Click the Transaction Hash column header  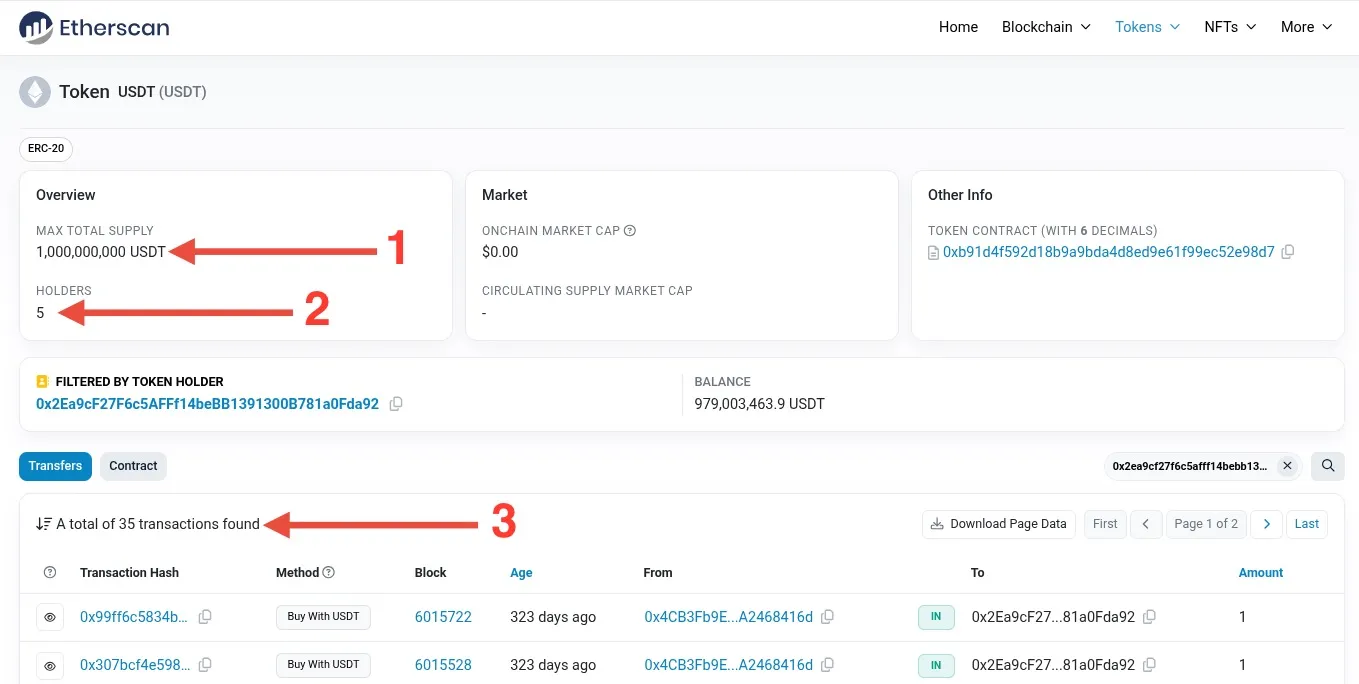(129, 573)
